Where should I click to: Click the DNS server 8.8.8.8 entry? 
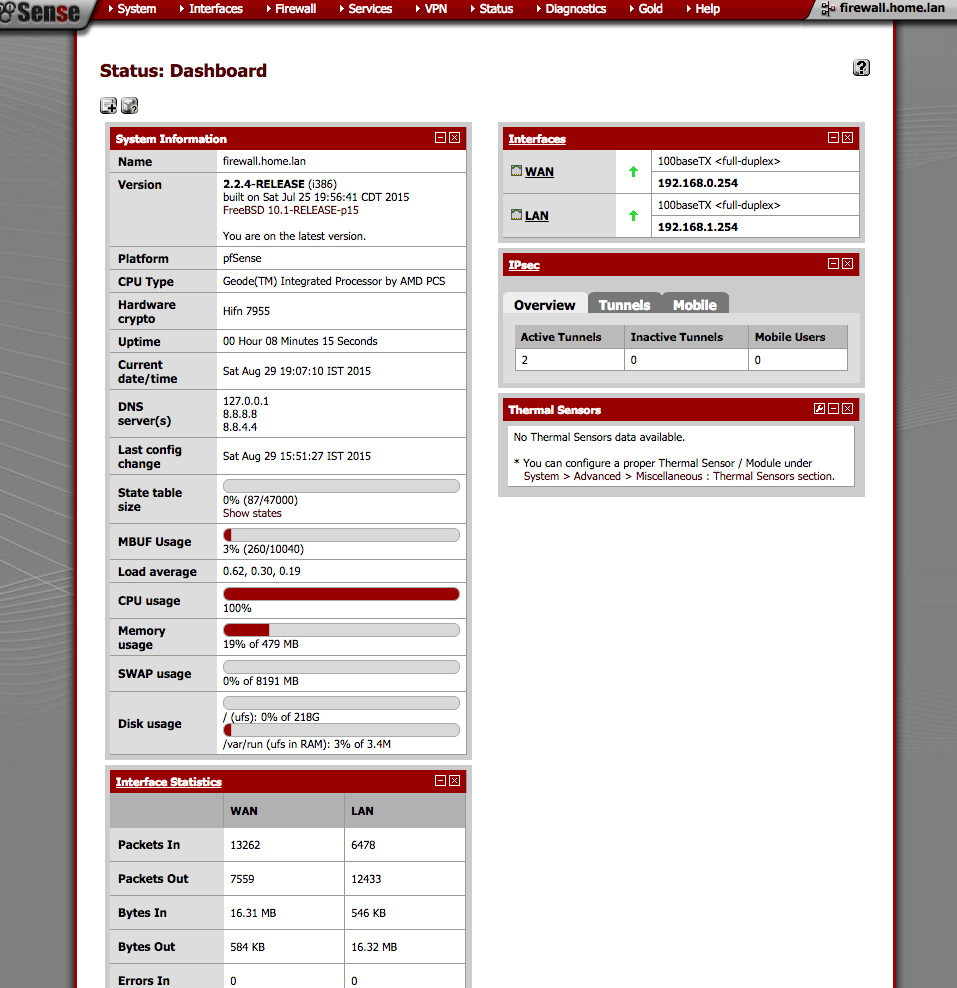pyautogui.click(x=240, y=414)
